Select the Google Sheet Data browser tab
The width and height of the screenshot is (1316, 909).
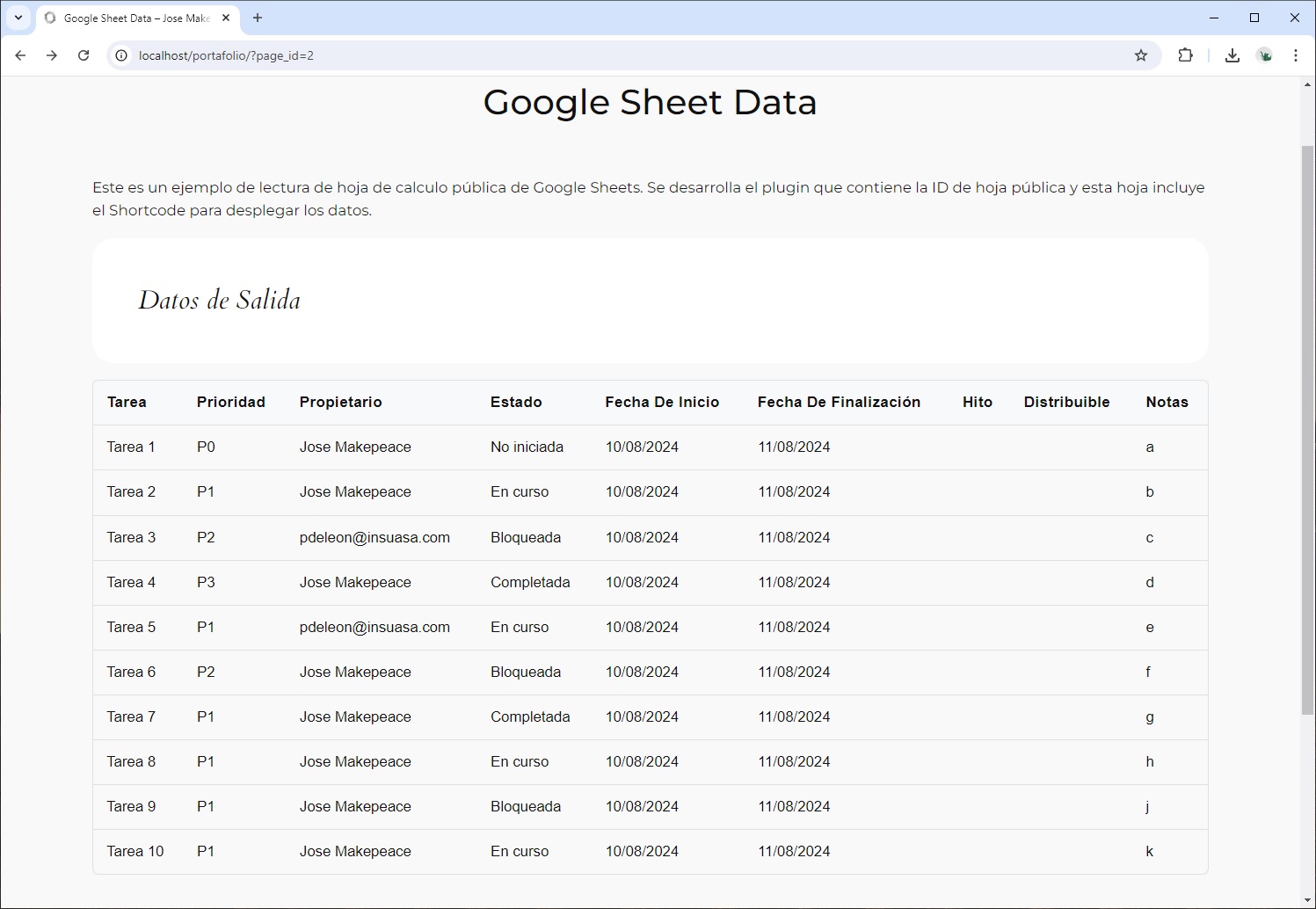click(x=137, y=18)
